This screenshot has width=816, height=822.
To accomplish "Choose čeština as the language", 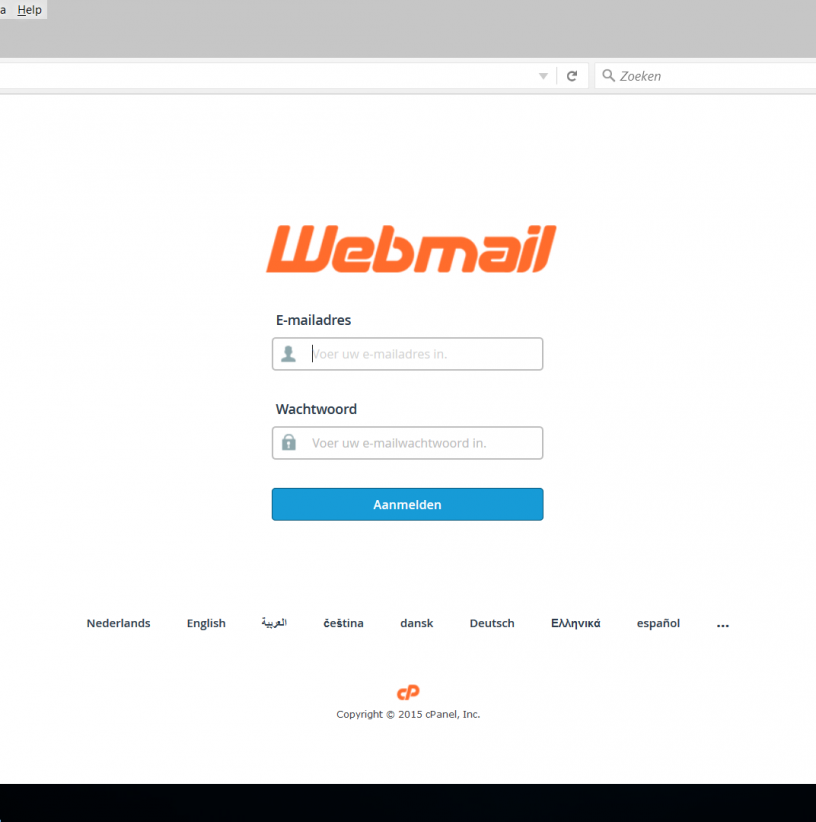I will point(343,623).
